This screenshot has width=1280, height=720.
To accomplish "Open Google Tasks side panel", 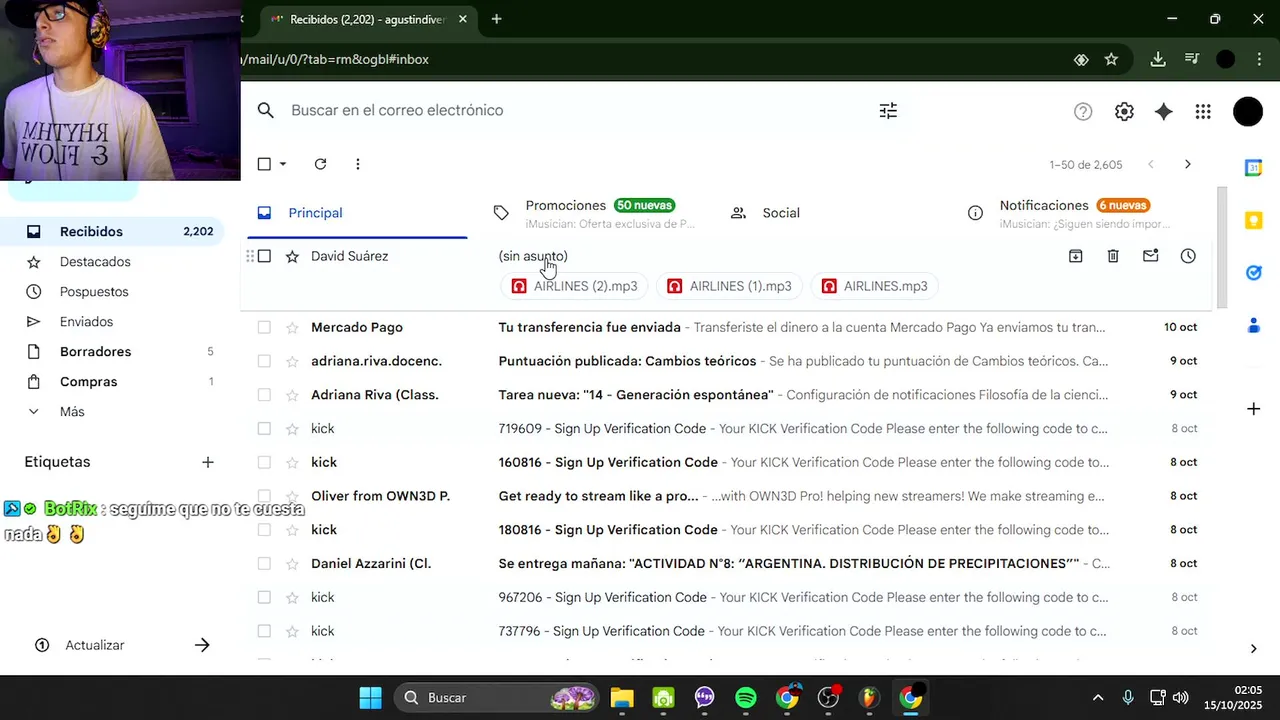I will 1253,272.
